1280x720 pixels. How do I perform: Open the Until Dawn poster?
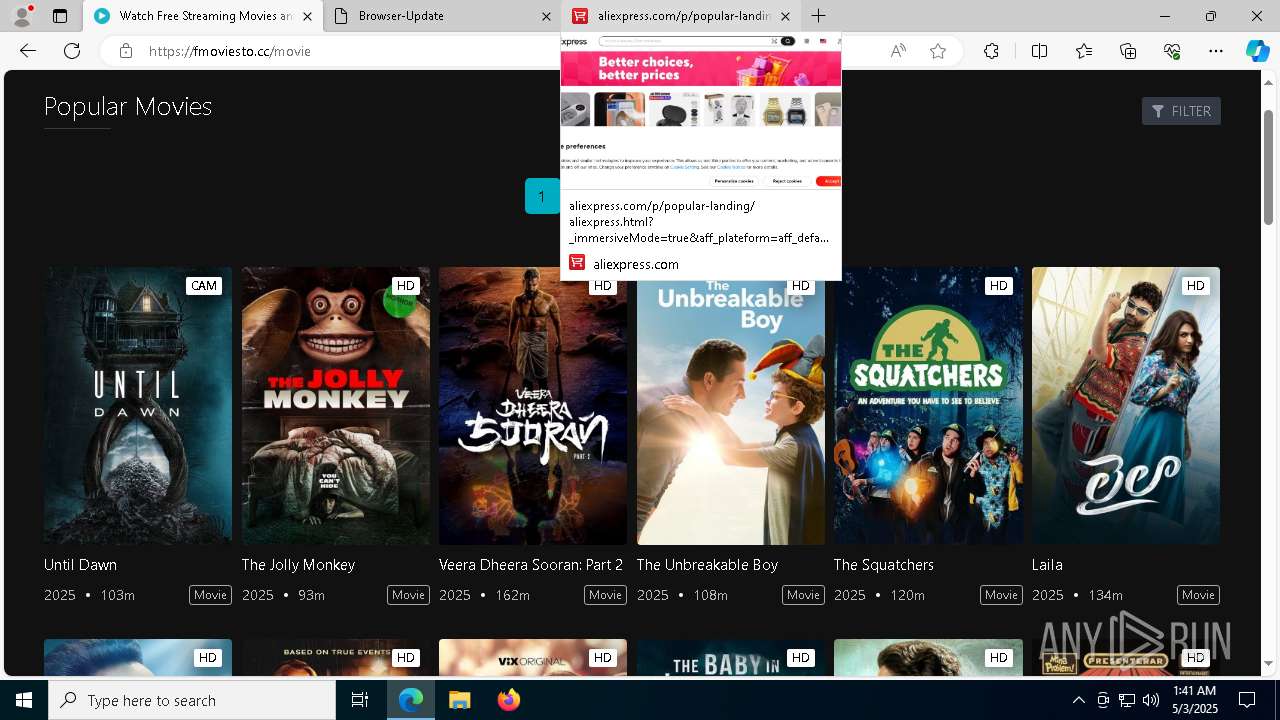point(138,405)
